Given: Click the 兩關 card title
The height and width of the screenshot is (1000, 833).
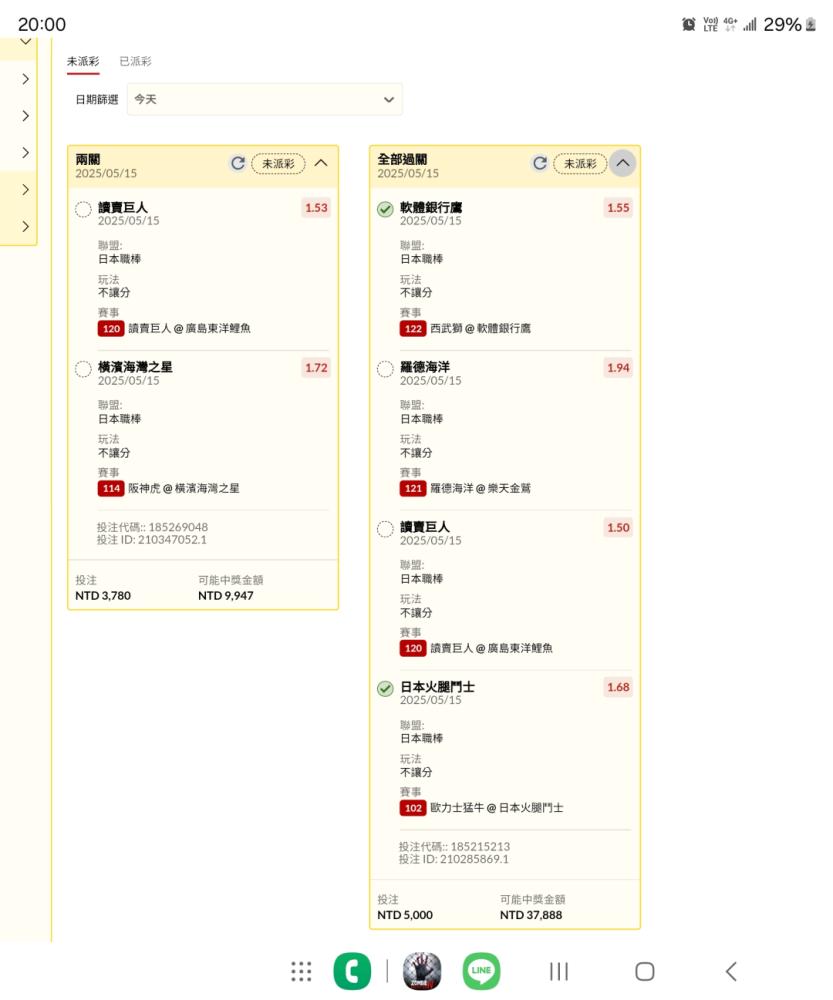Looking at the screenshot, I should coord(87,159).
